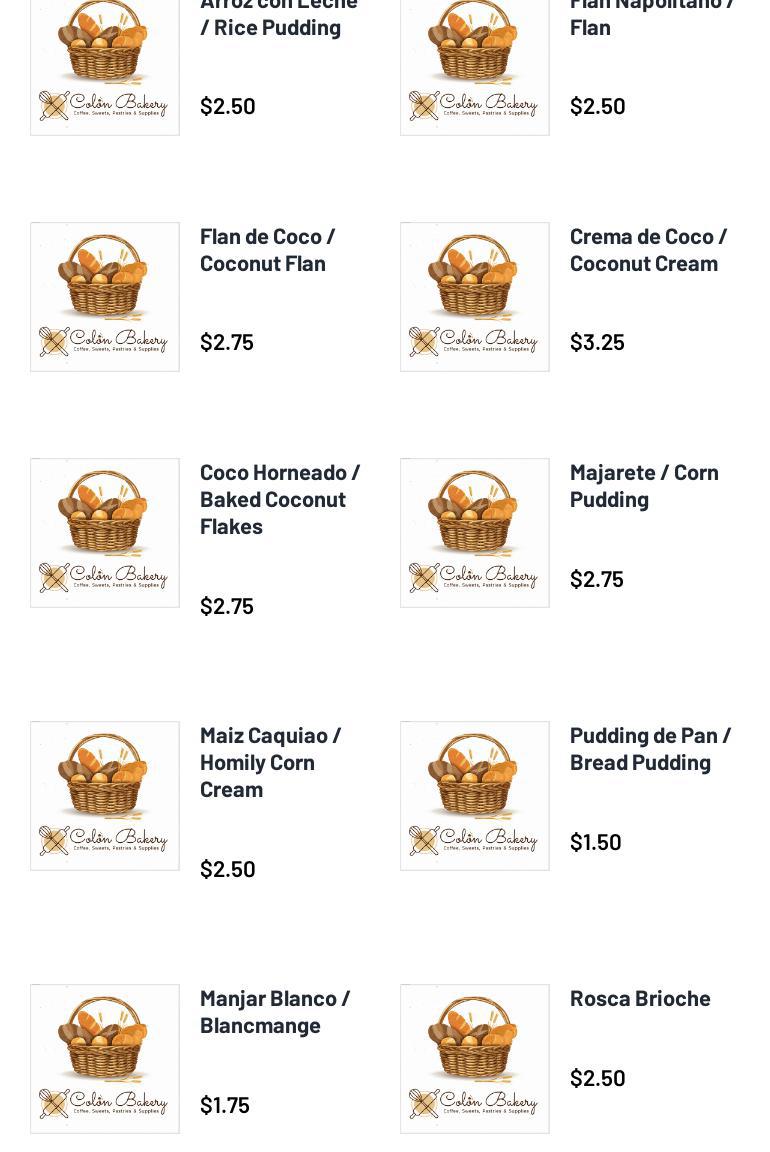Click the Flan de Coco basket image

coord(105,297)
